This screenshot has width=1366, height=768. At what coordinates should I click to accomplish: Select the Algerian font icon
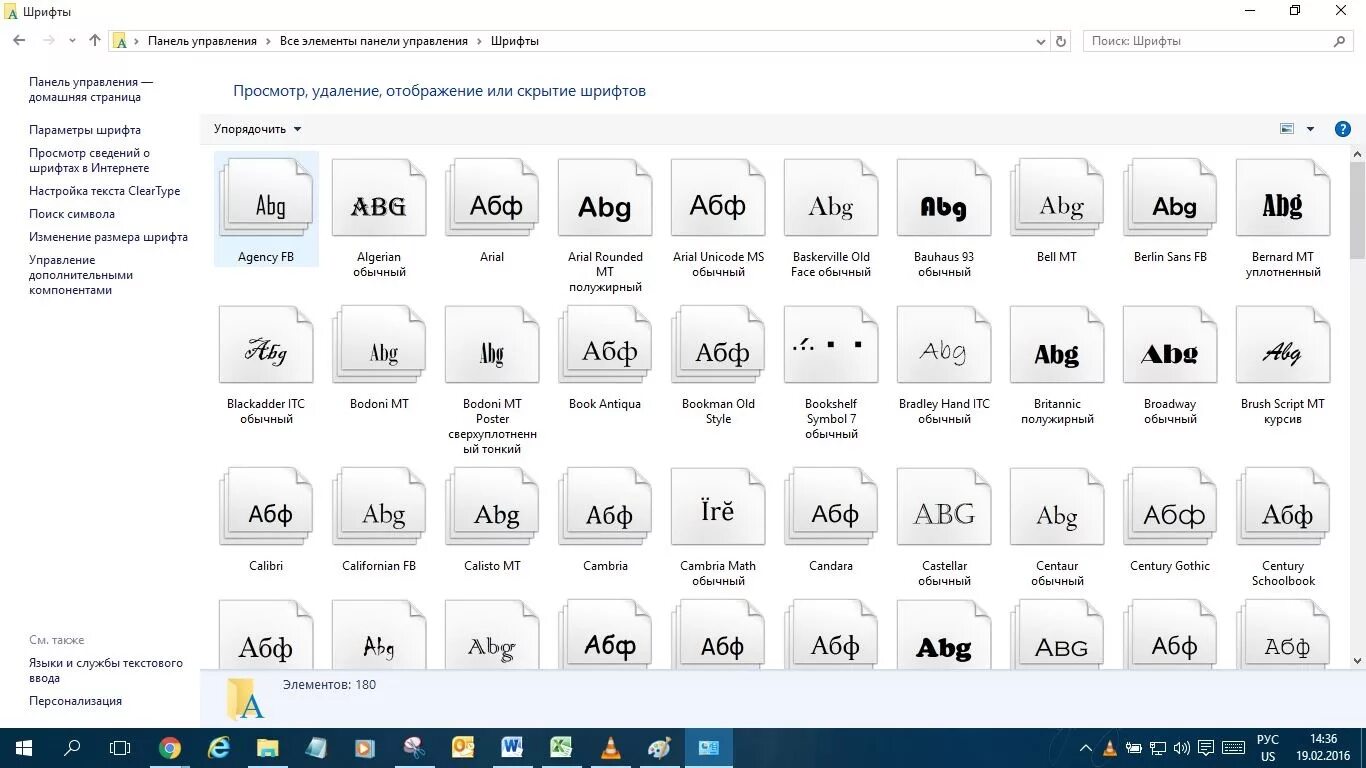click(379, 197)
